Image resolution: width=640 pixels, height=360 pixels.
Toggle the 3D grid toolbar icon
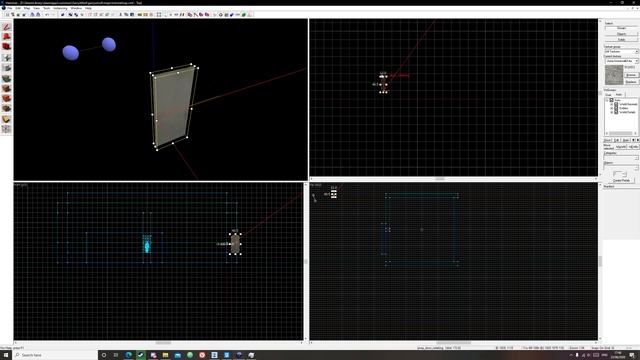click(13, 15)
